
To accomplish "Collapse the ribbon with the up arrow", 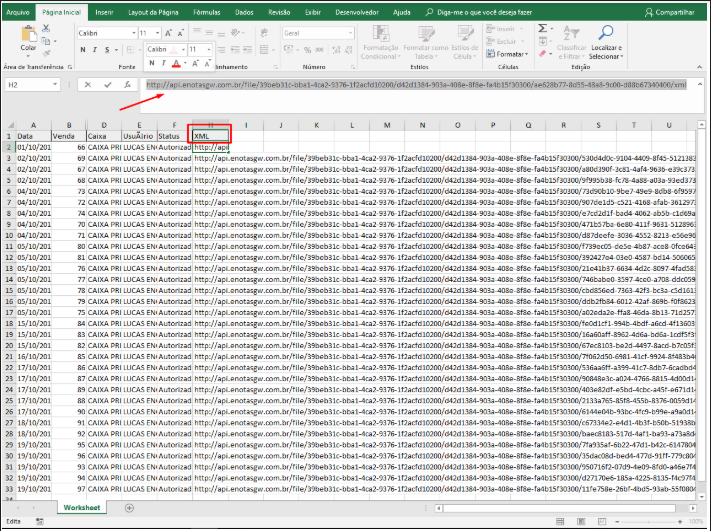I will tap(700, 67).
